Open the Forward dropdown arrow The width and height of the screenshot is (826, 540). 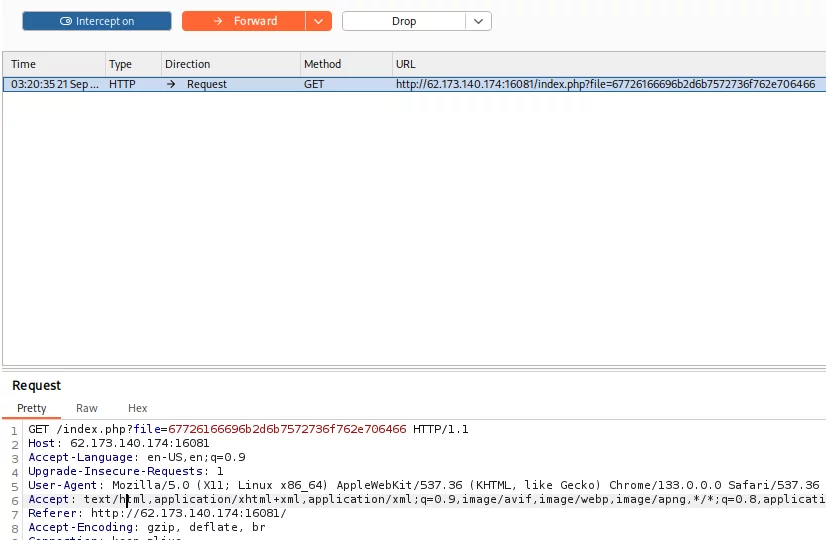coord(318,21)
